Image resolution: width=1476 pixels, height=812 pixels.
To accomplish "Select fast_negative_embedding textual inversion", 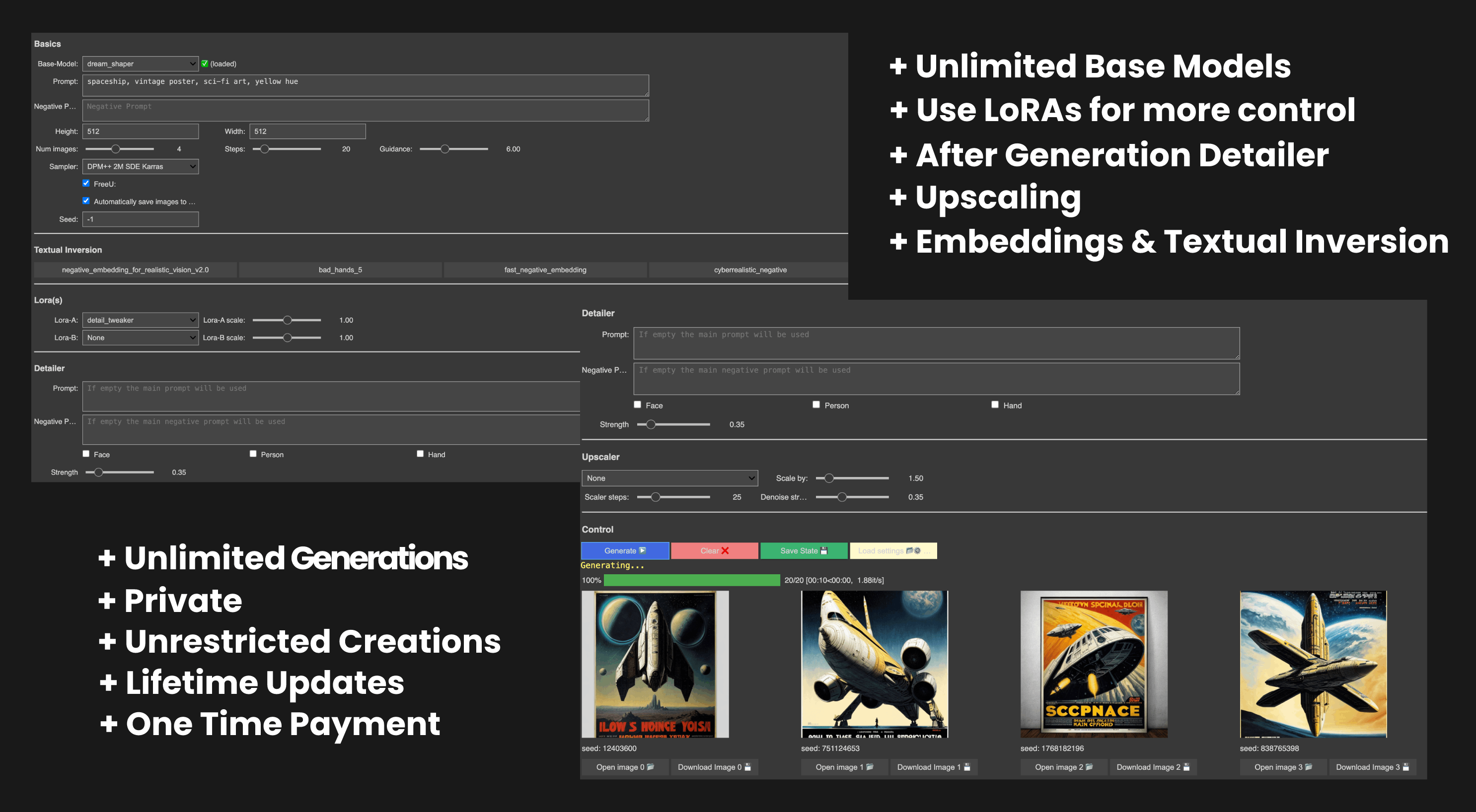I will tap(545, 270).
